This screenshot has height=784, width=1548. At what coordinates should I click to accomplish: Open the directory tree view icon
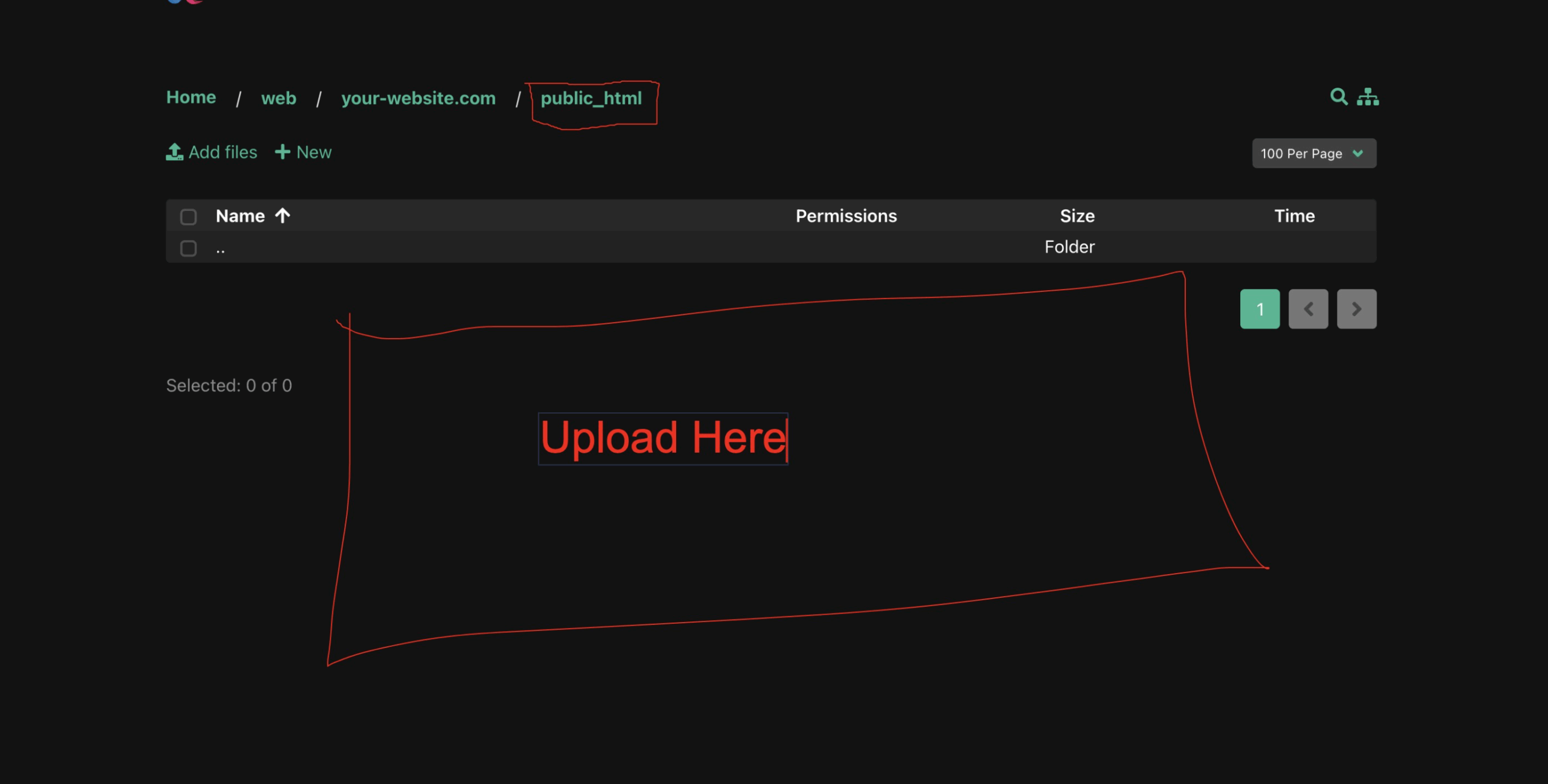point(1368,97)
